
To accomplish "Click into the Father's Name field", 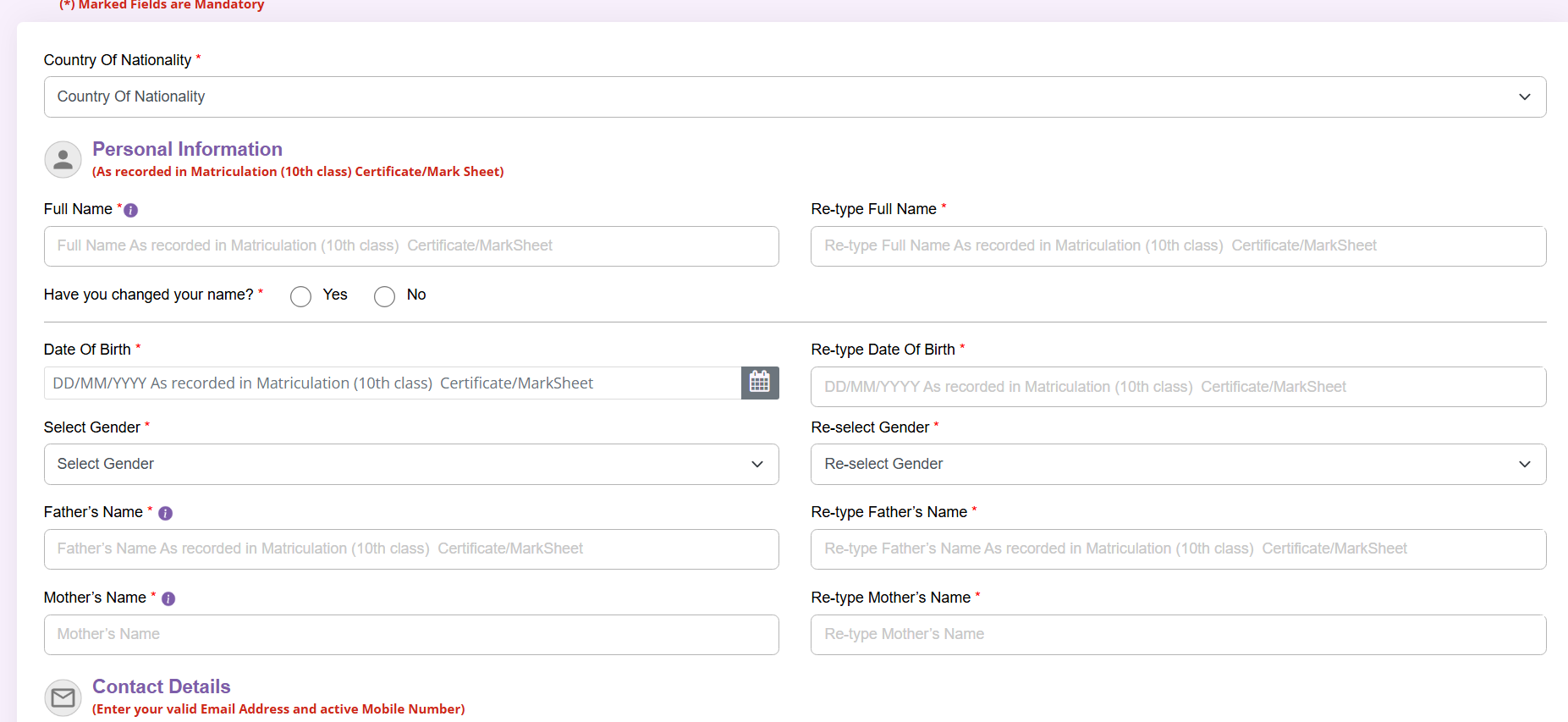I will (x=410, y=549).
